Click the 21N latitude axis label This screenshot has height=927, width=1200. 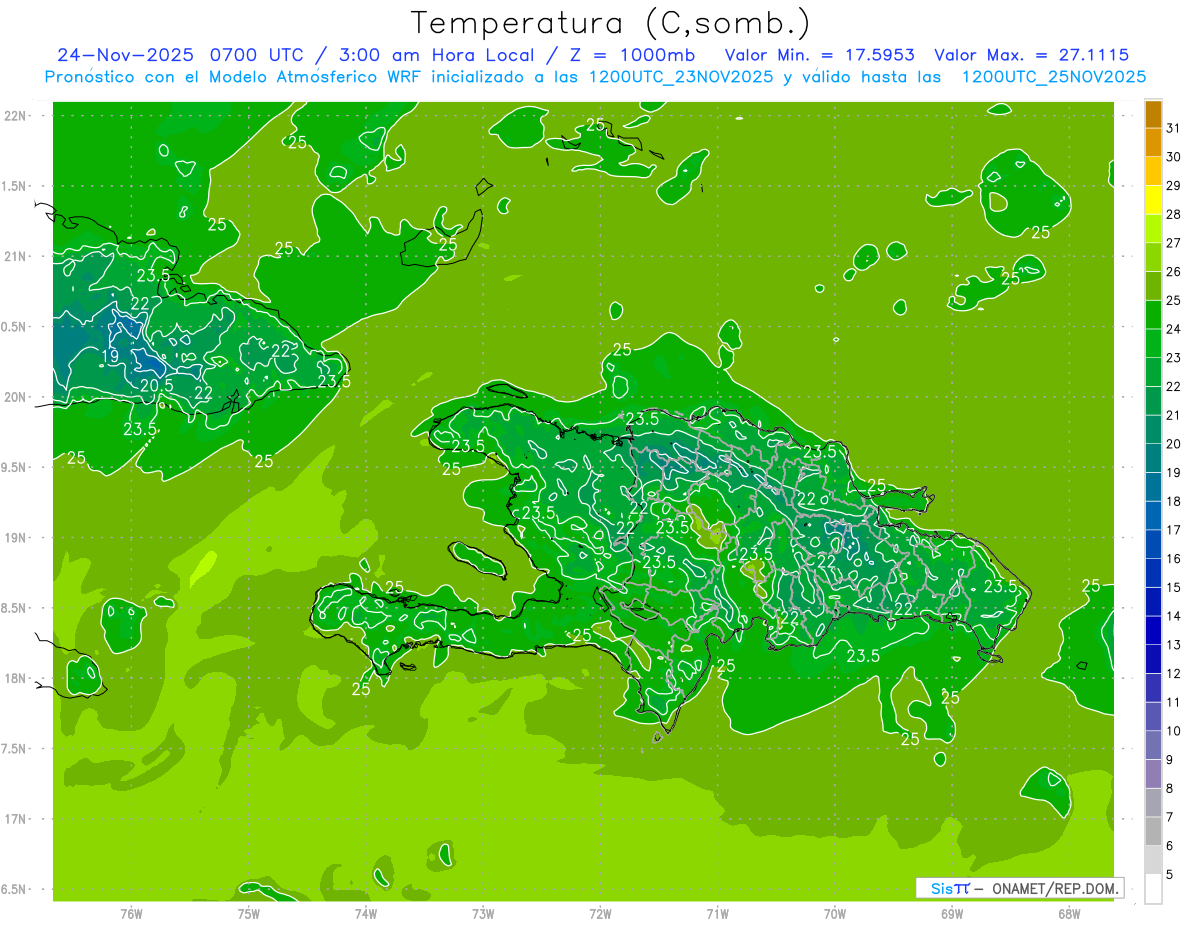tap(15, 256)
